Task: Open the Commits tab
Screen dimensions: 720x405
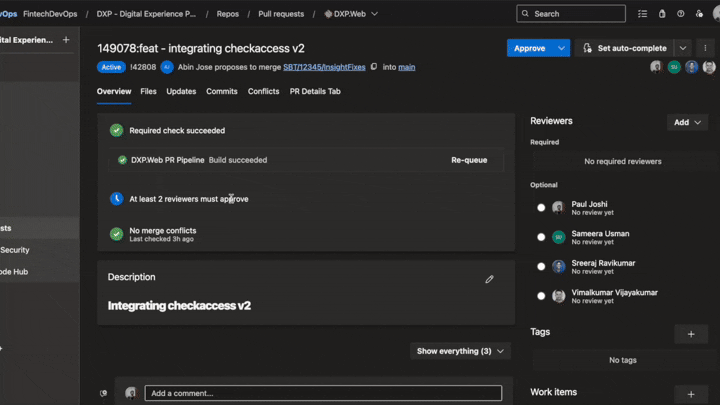Action: 222,91
